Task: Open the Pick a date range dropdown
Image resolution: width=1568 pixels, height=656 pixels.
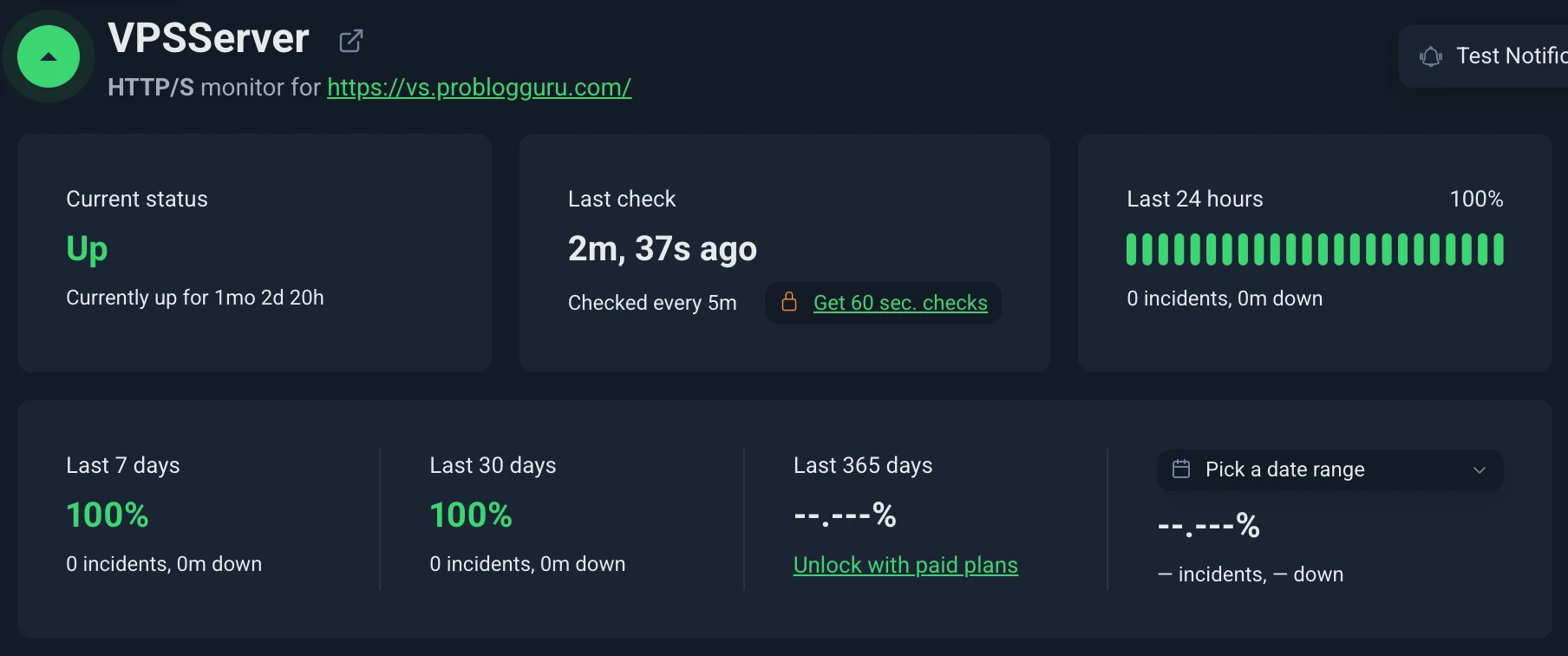Action: pos(1329,469)
